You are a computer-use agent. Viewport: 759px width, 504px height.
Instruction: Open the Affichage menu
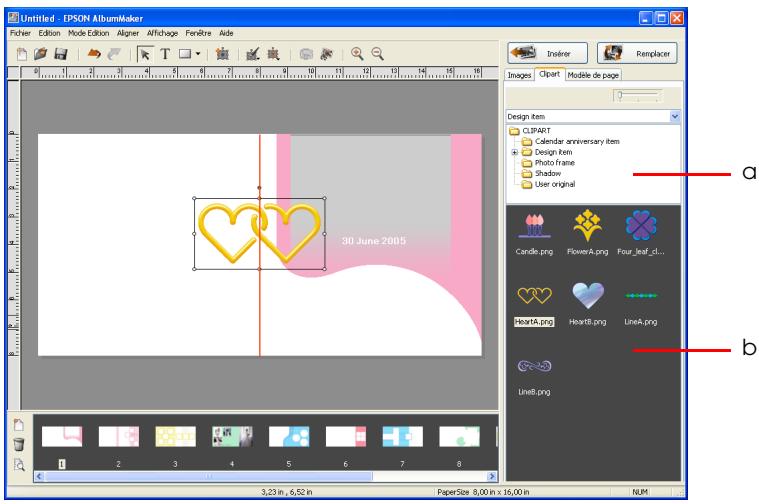163,33
